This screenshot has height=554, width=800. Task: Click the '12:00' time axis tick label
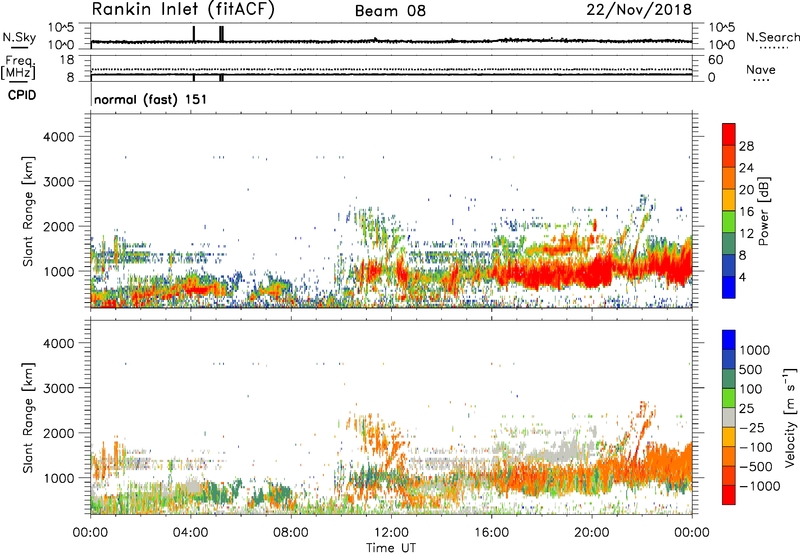coord(391,533)
